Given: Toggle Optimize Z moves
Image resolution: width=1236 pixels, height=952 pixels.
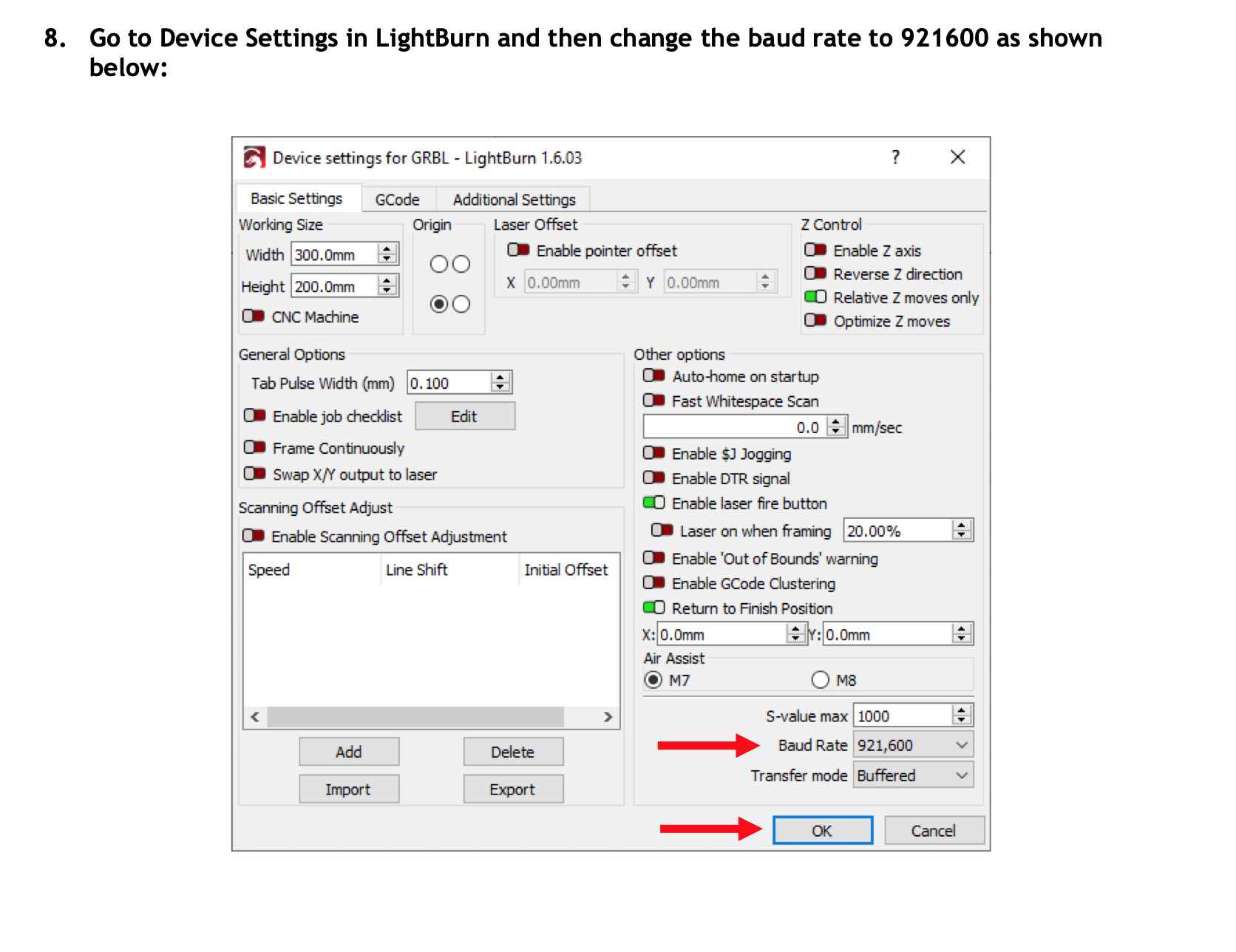Looking at the screenshot, I should tap(815, 320).
